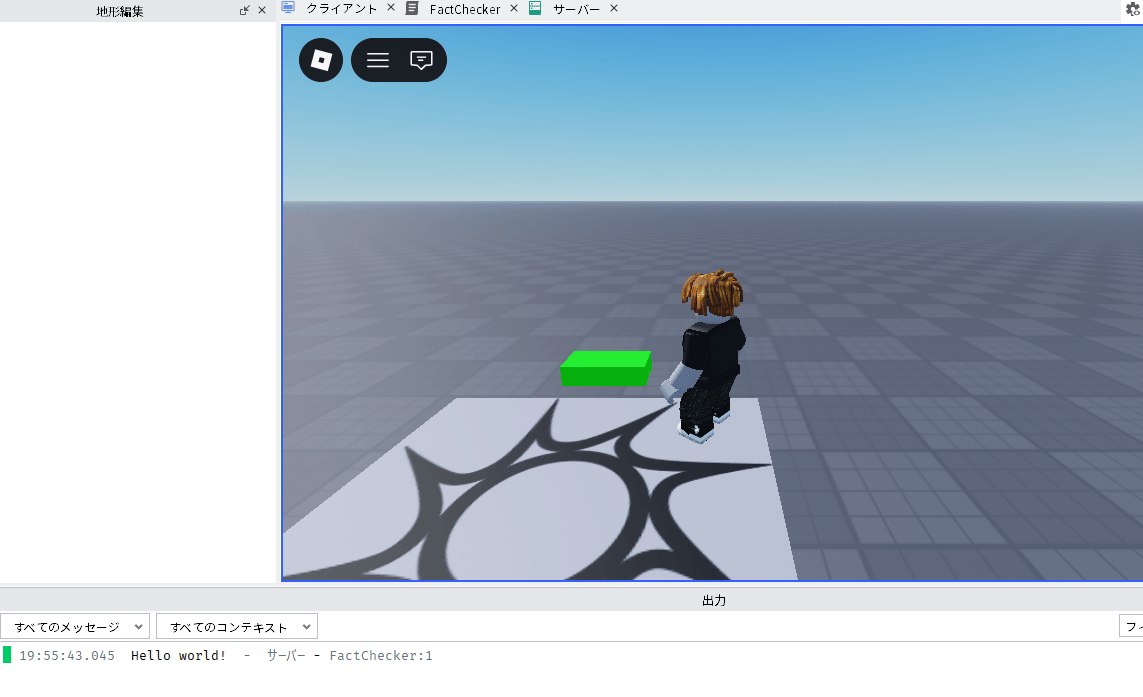The image size is (1143, 697).
Task: Close the サーバー tab
Action: pyautogui.click(x=614, y=8)
